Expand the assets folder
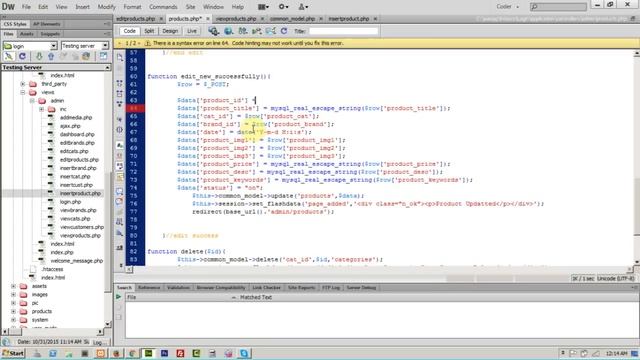 [13, 286]
